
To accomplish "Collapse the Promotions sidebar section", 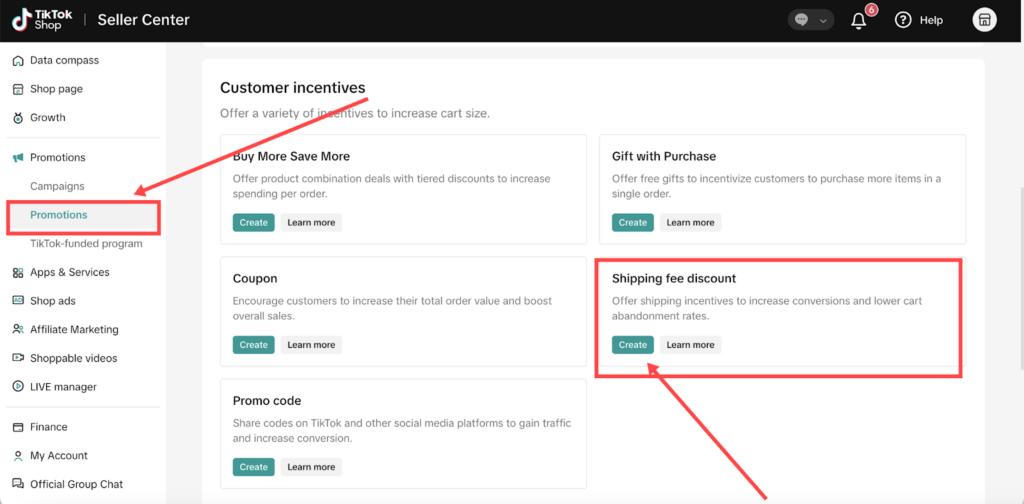I will pos(57,158).
